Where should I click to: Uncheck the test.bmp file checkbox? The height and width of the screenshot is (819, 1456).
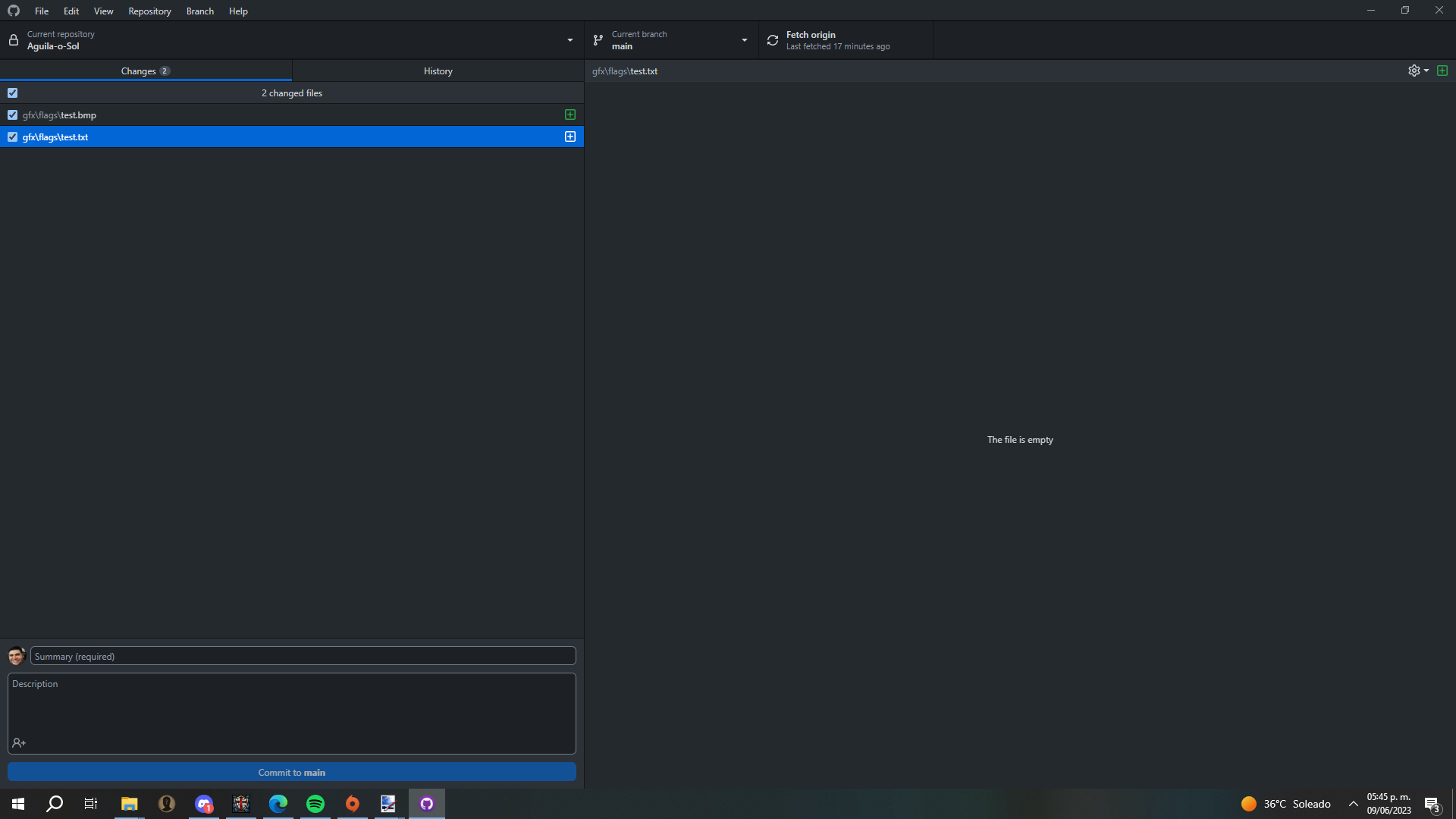(x=12, y=115)
